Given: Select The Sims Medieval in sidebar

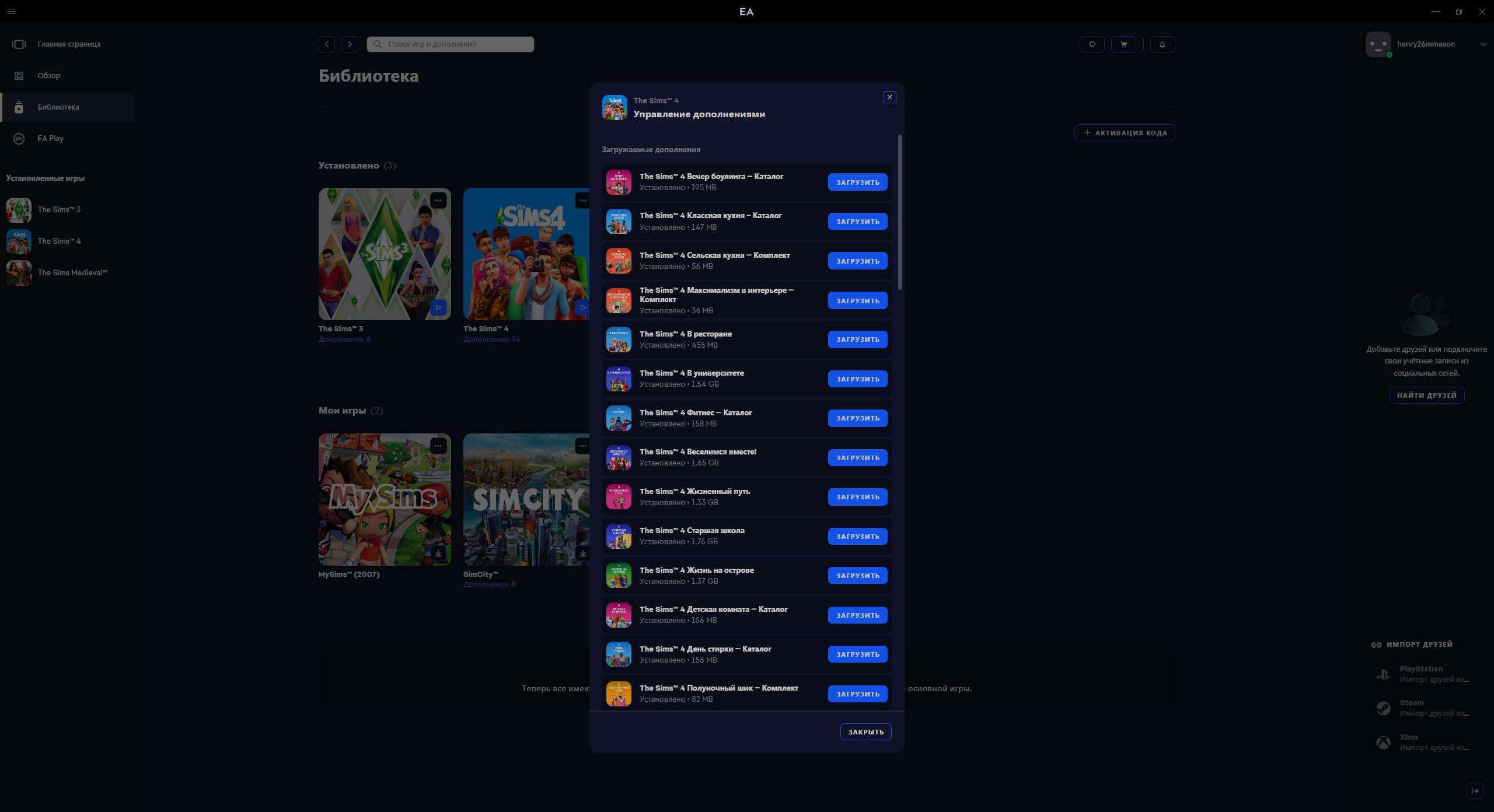Looking at the screenshot, I should tap(67, 273).
